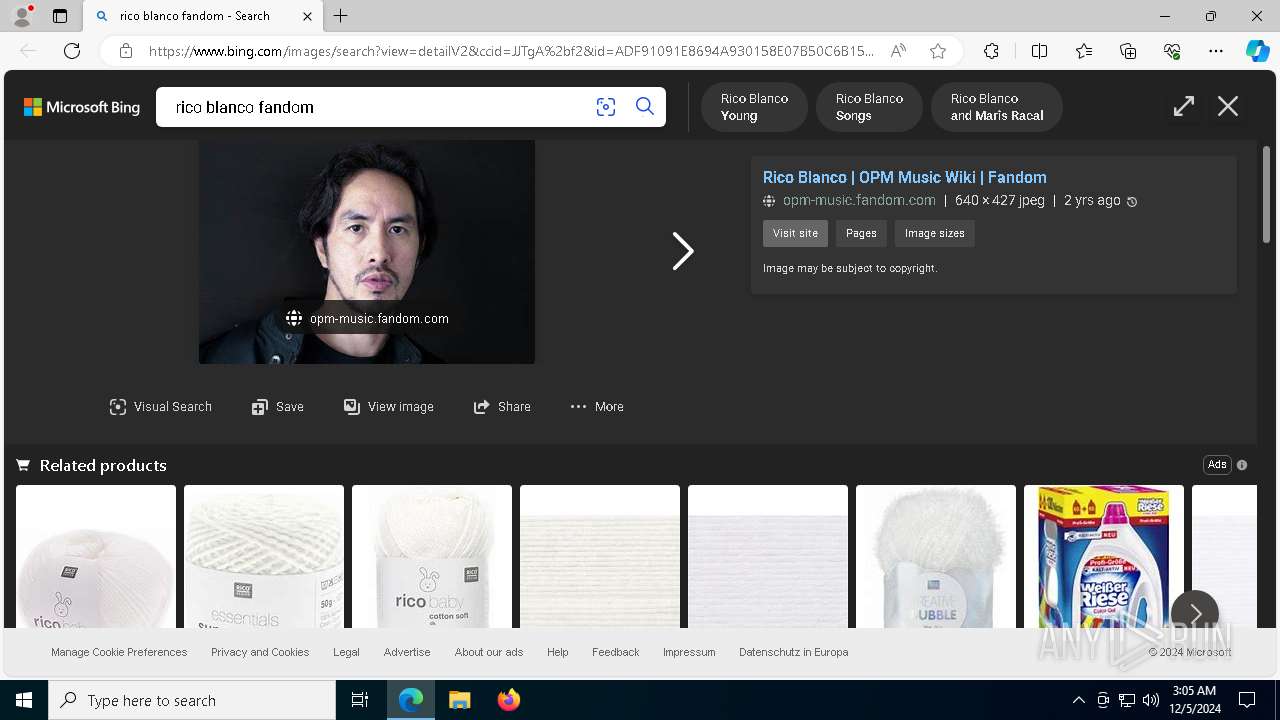Refresh the page in Edge
Screen dimensions: 1280x720
pos(72,51)
